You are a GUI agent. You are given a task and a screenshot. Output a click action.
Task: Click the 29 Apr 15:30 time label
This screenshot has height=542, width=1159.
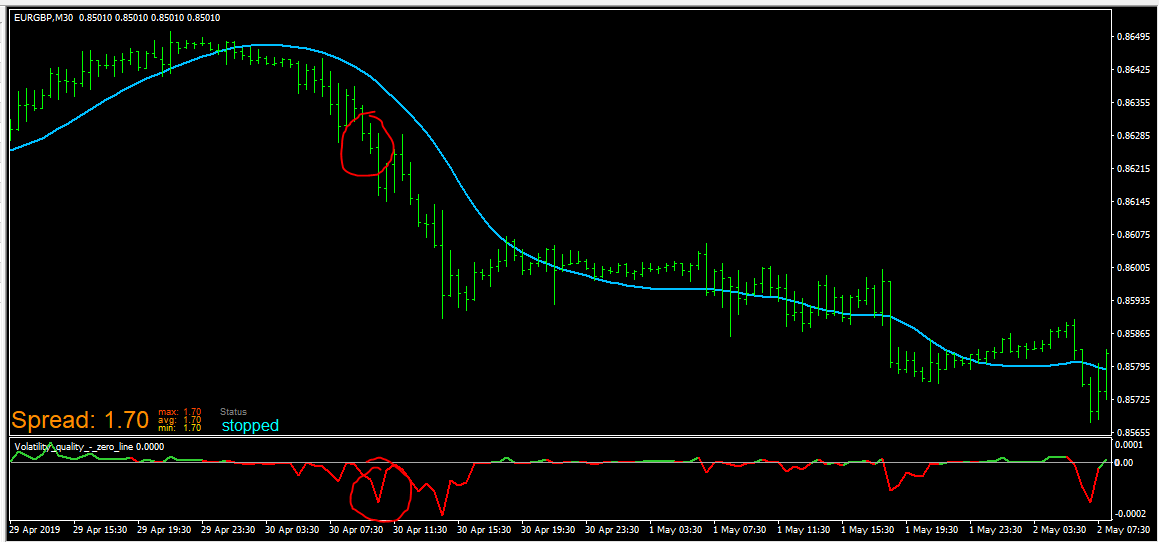[x=103, y=530]
